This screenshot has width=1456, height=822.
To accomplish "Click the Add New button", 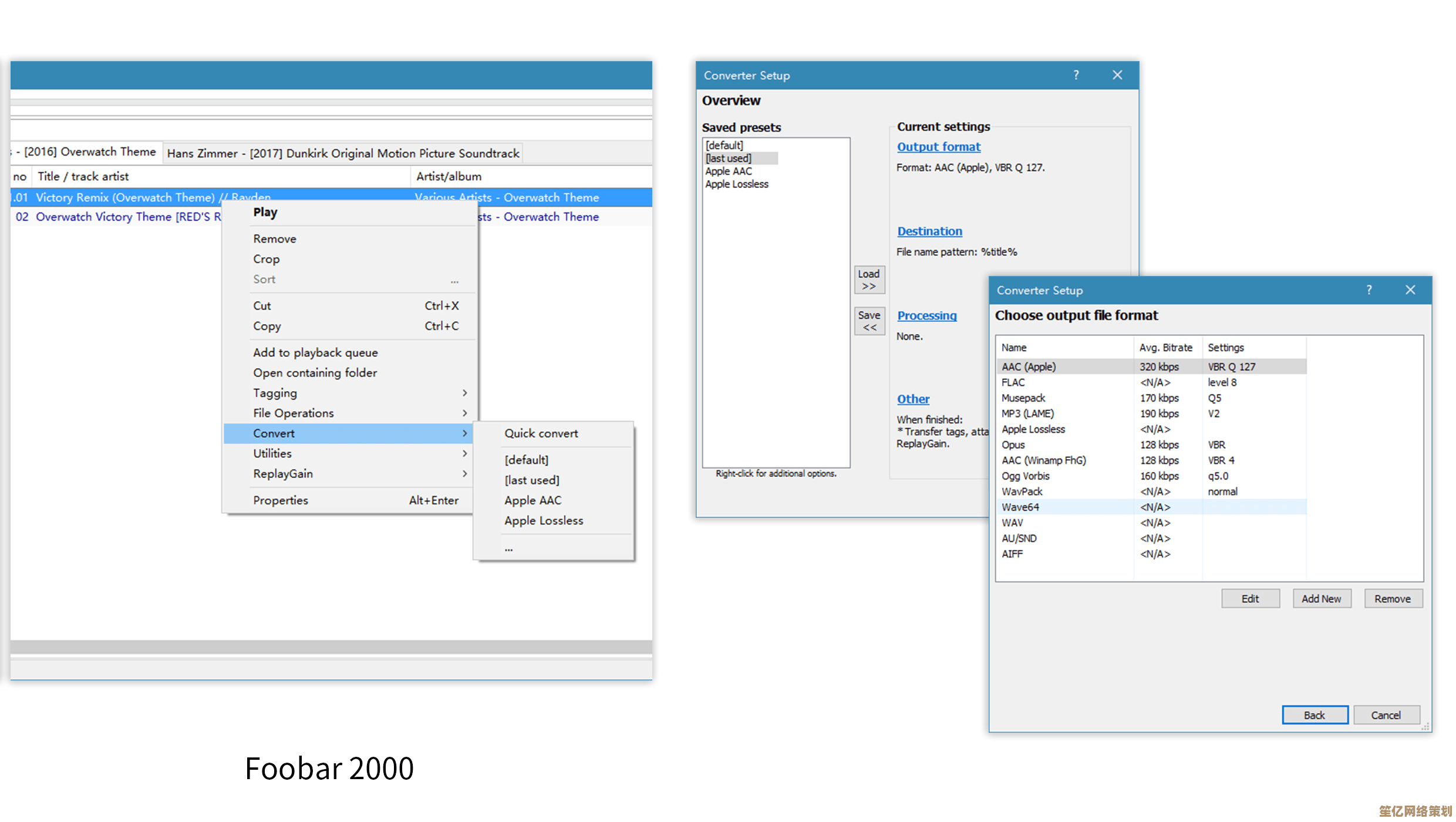I will point(1322,599).
